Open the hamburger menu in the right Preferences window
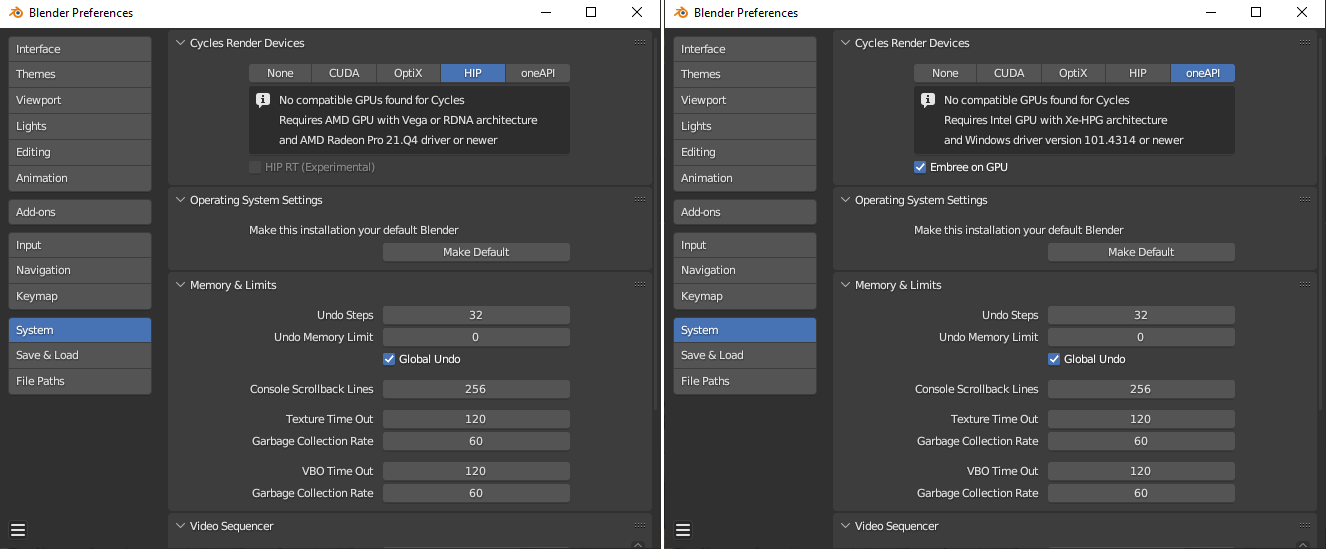This screenshot has width=1330, height=553. [683, 530]
